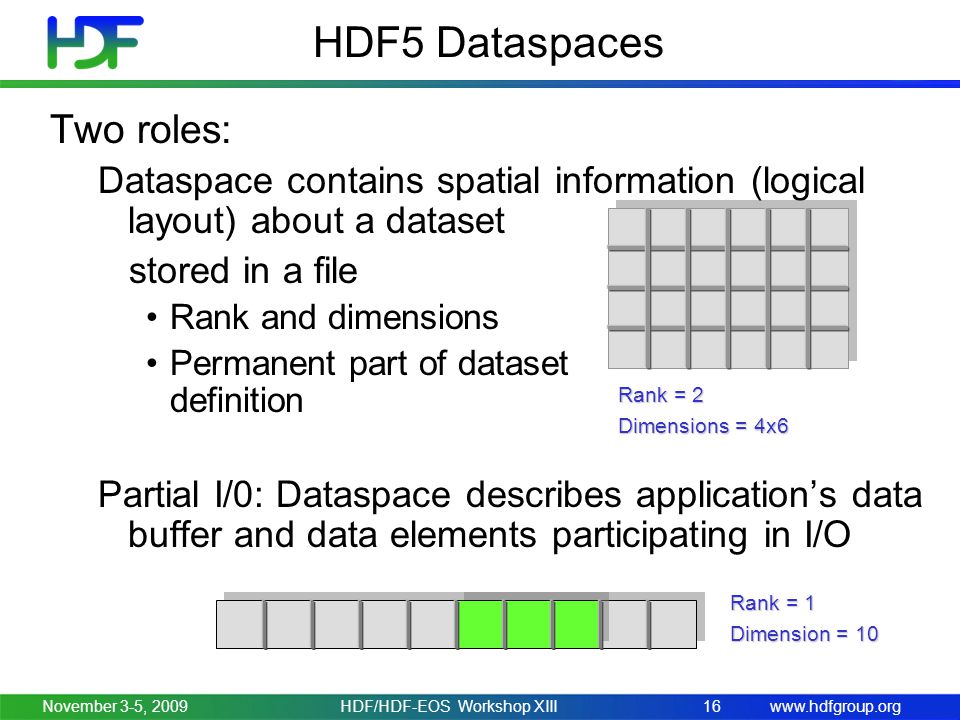
Task: Click the middle green cell in the array
Action: (530, 624)
